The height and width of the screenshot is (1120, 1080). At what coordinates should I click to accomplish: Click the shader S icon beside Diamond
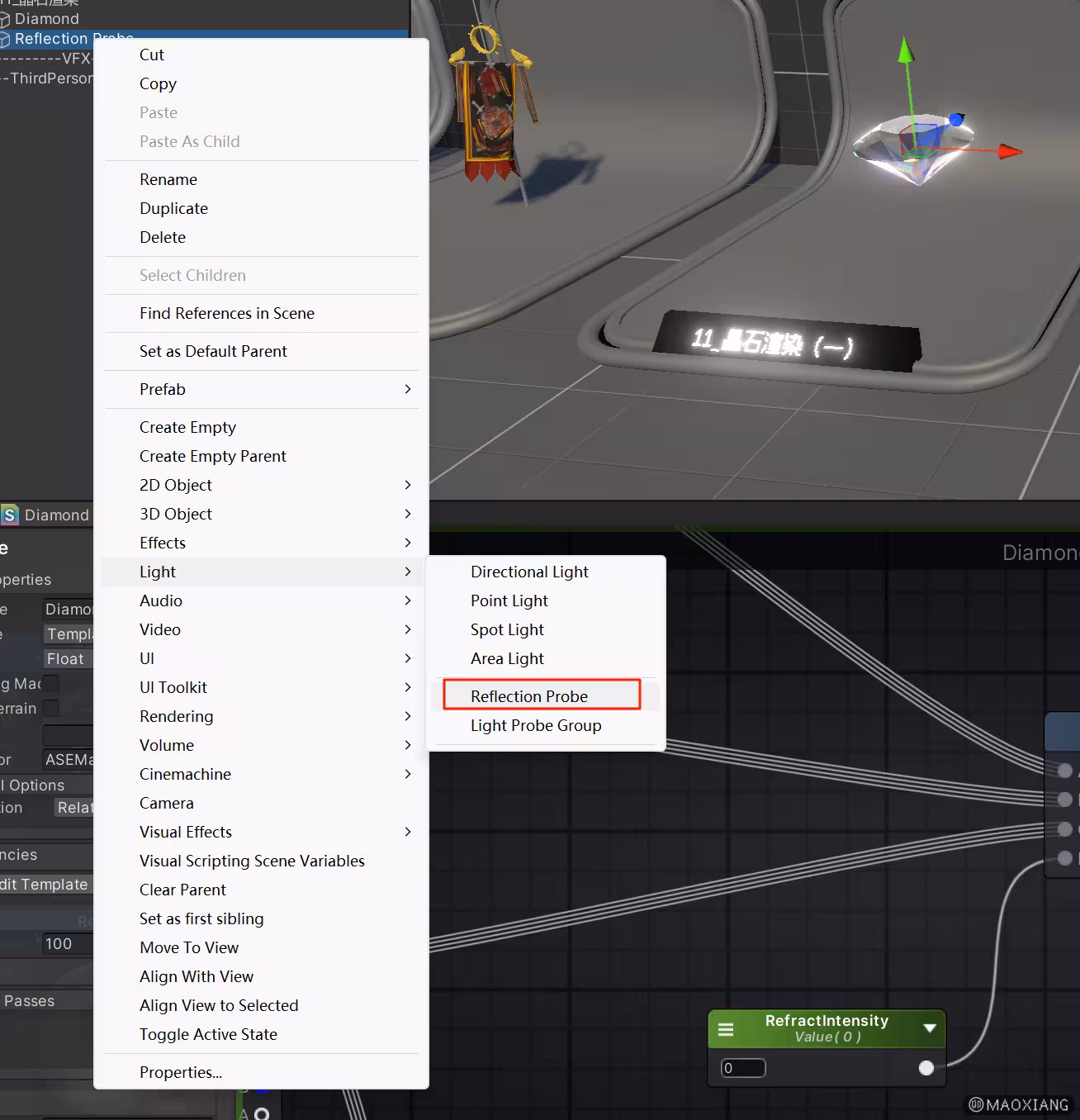click(10, 515)
